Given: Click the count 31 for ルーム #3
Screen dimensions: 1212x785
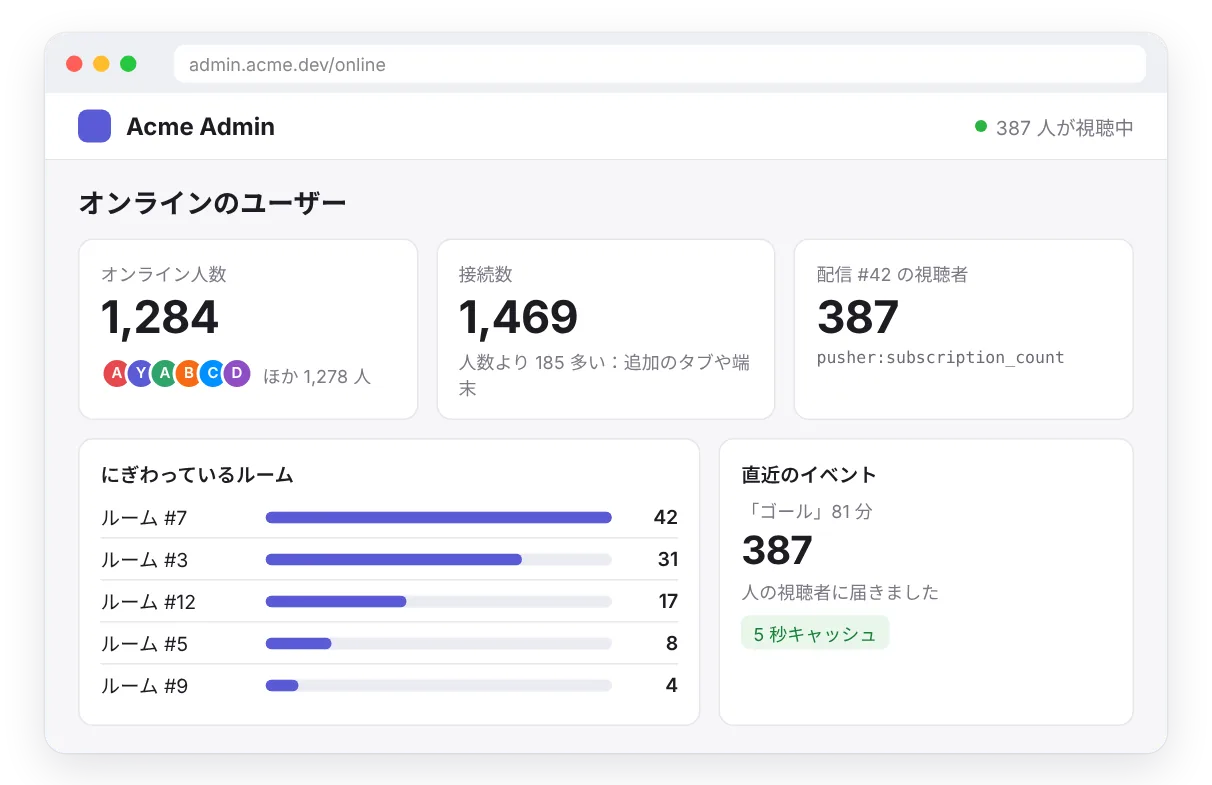Looking at the screenshot, I should (668, 560).
